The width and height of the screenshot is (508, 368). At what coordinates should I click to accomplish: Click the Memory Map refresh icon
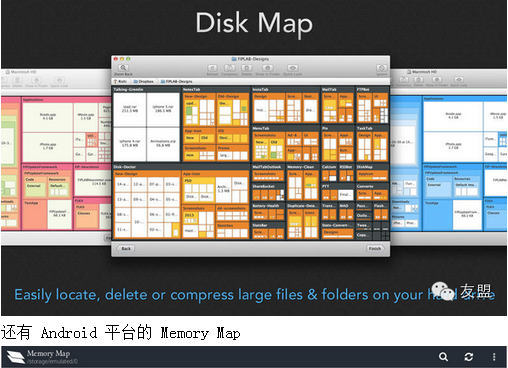469,357
